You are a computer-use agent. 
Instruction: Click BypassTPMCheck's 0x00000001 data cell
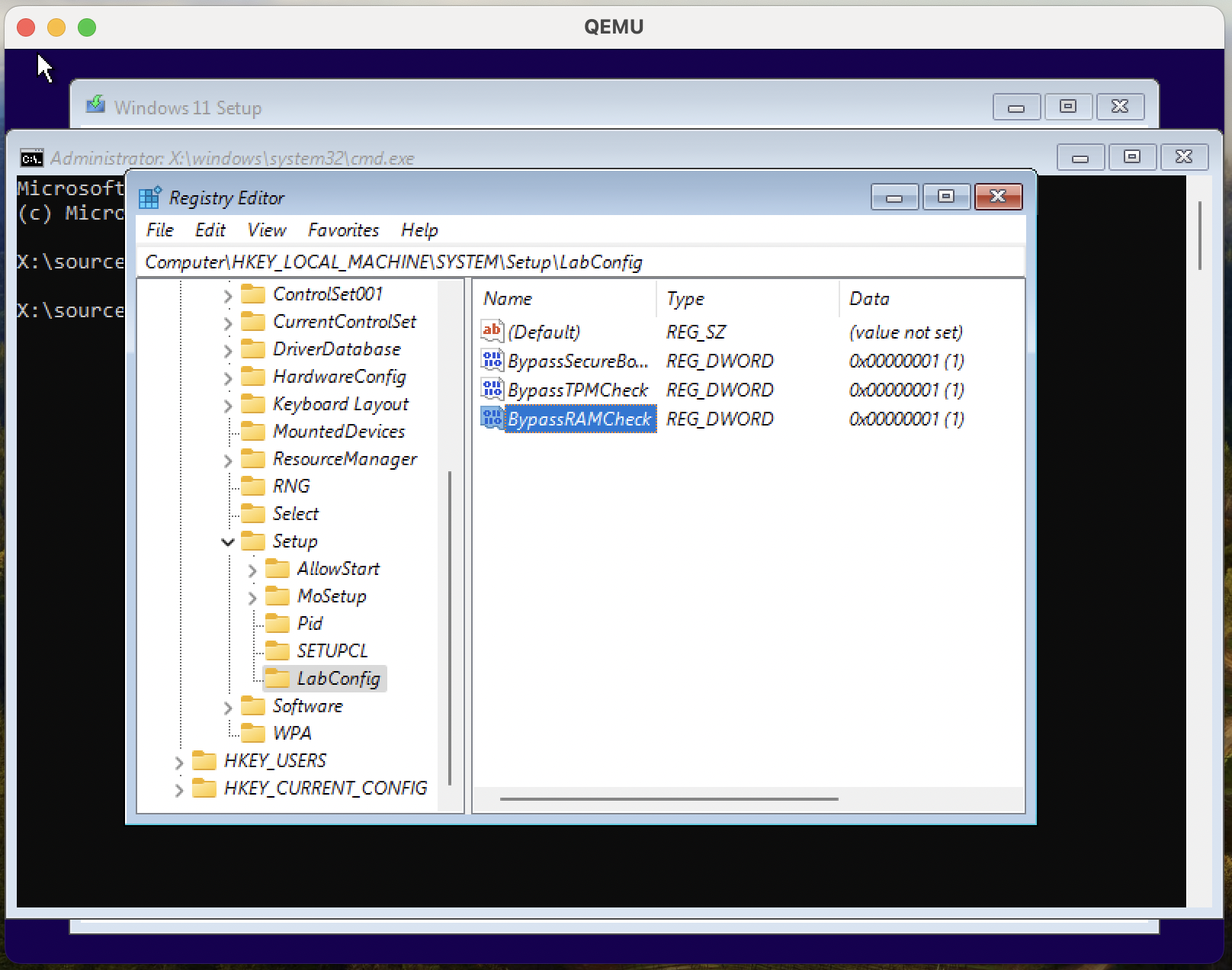[x=906, y=390]
